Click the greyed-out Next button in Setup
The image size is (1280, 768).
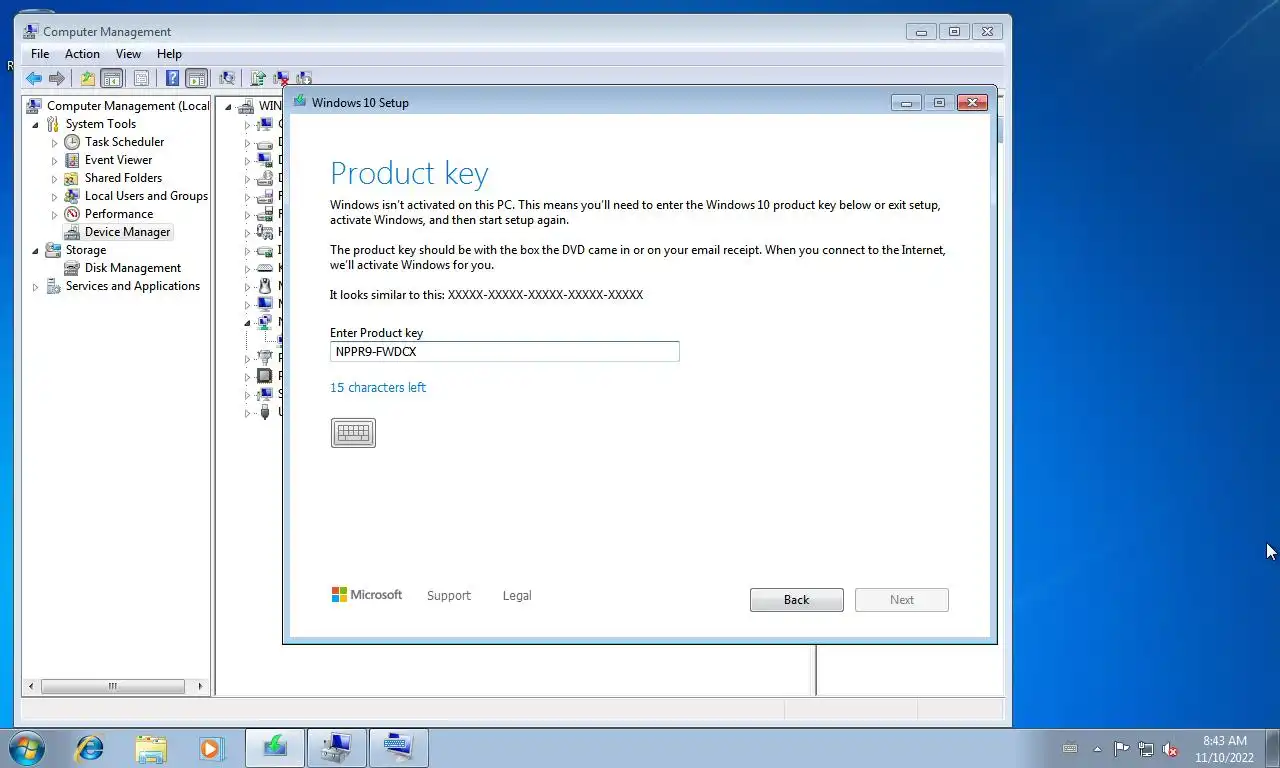pyautogui.click(x=902, y=600)
